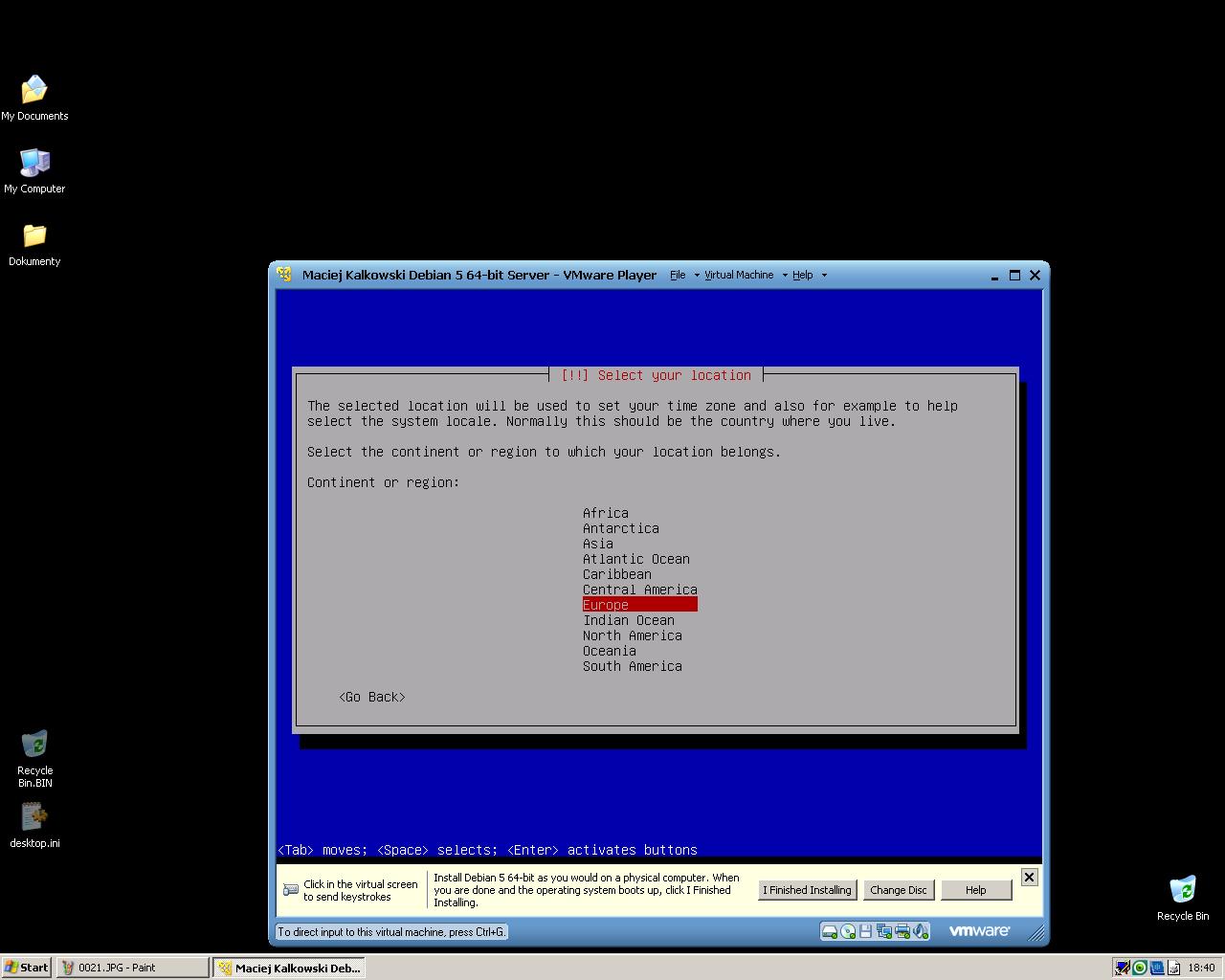
Task: Select Asia in the continent list
Action: click(598, 544)
